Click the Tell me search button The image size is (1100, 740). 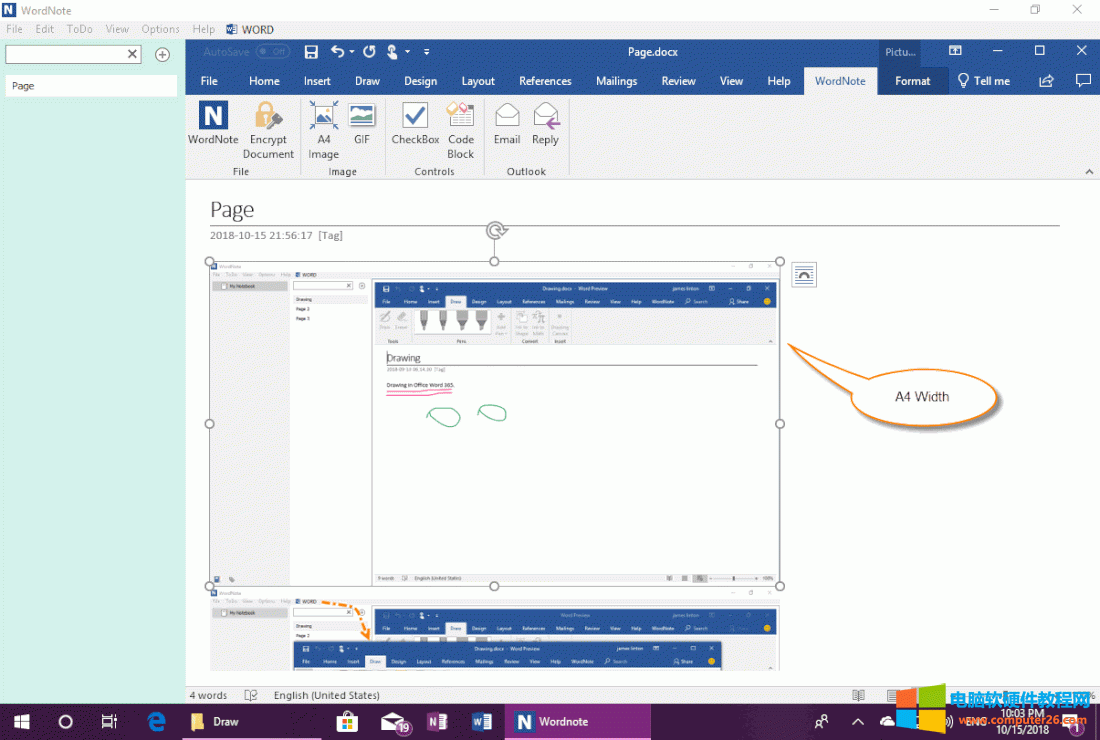pos(983,81)
